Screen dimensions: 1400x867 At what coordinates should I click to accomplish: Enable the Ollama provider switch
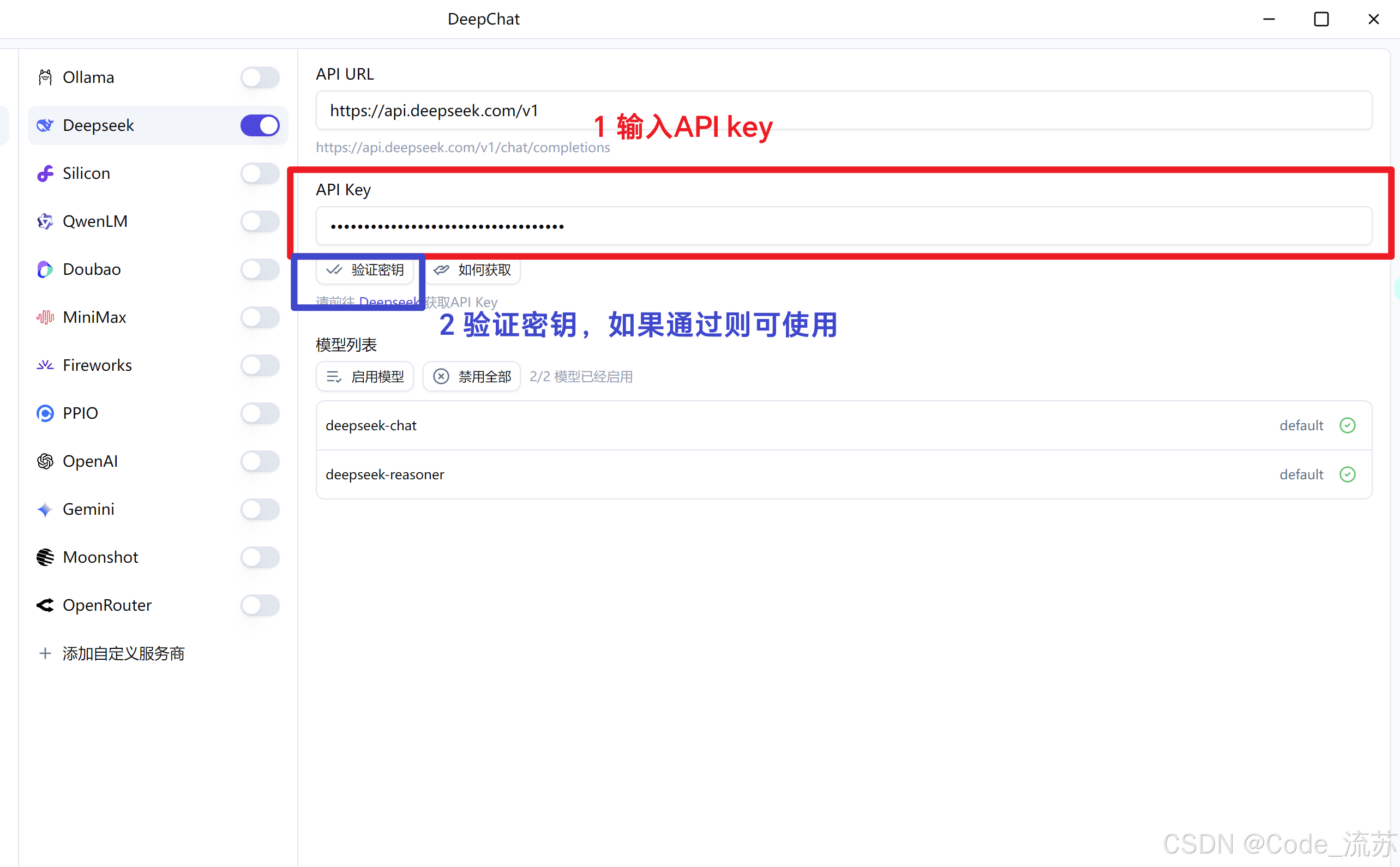pyautogui.click(x=260, y=77)
